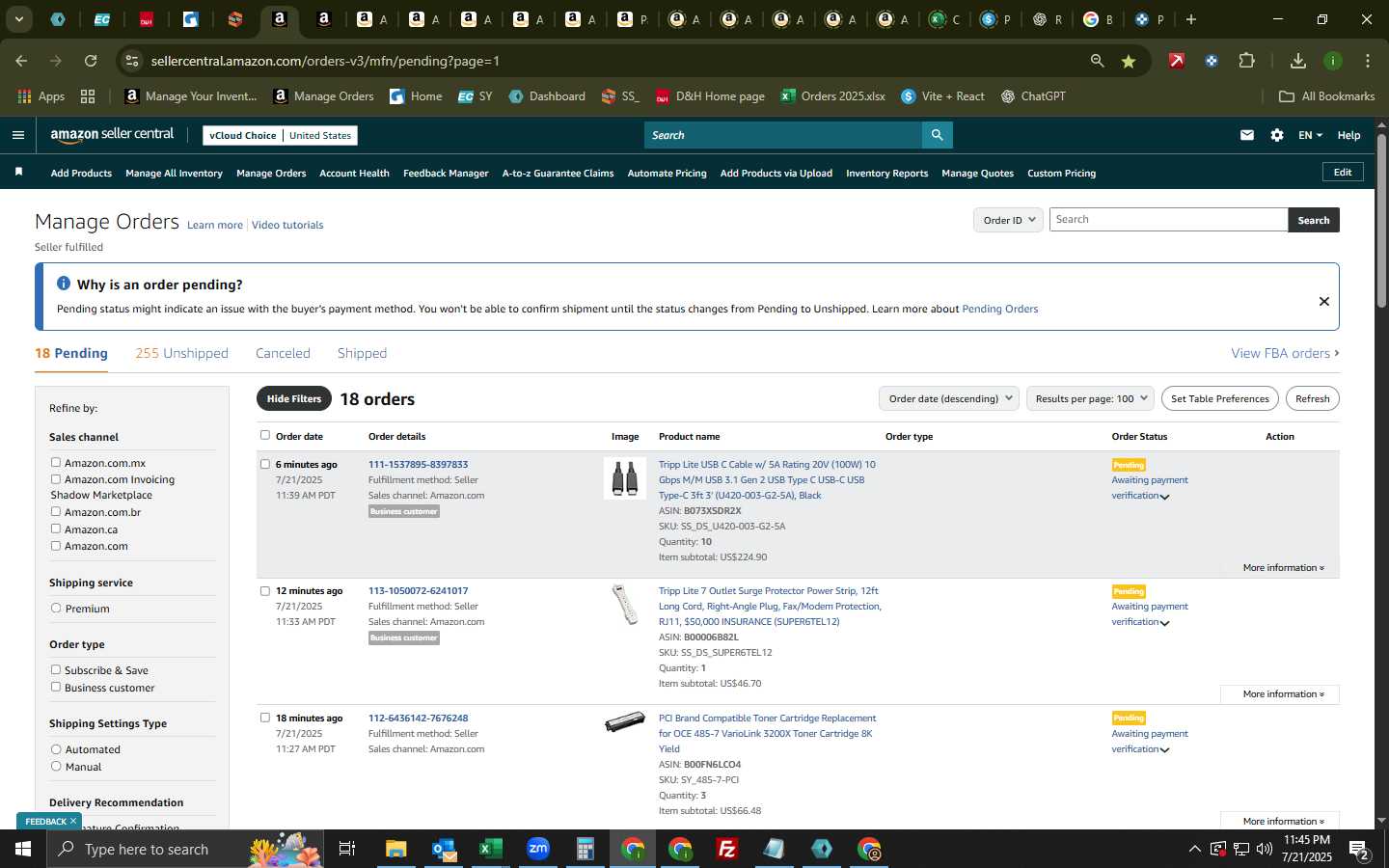Select the Automated shipping settings radio
1389x868 pixels.
[56, 749]
